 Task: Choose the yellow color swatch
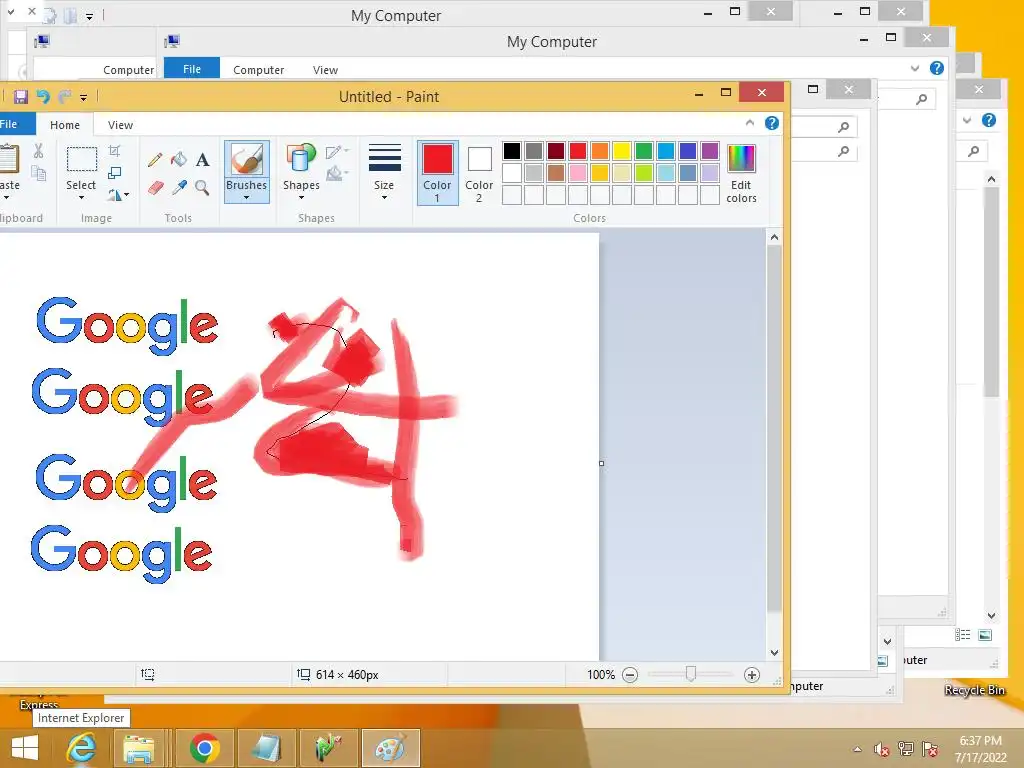tap(622, 151)
